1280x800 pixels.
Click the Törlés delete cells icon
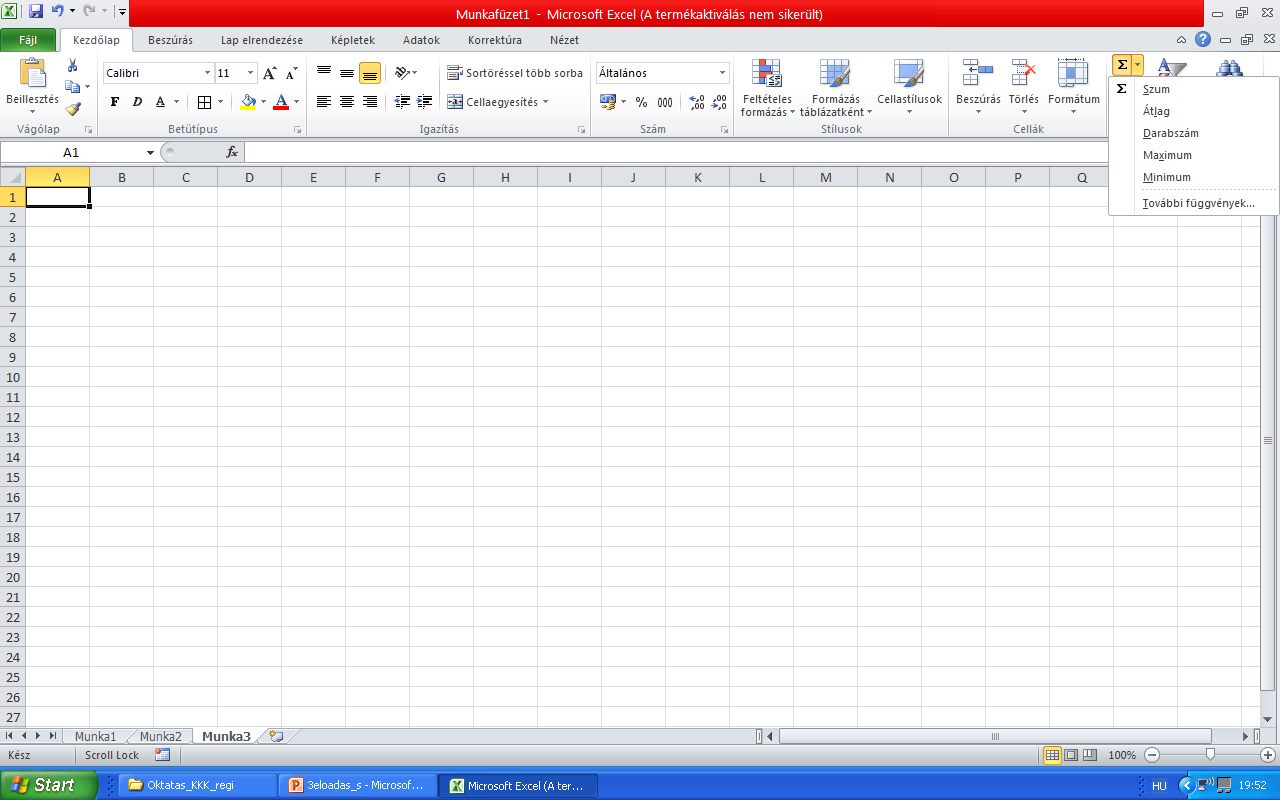pyautogui.click(x=1023, y=73)
